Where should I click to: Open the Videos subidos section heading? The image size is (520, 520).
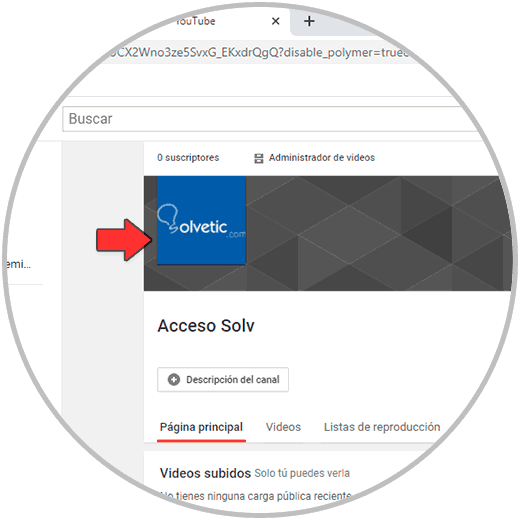point(205,473)
